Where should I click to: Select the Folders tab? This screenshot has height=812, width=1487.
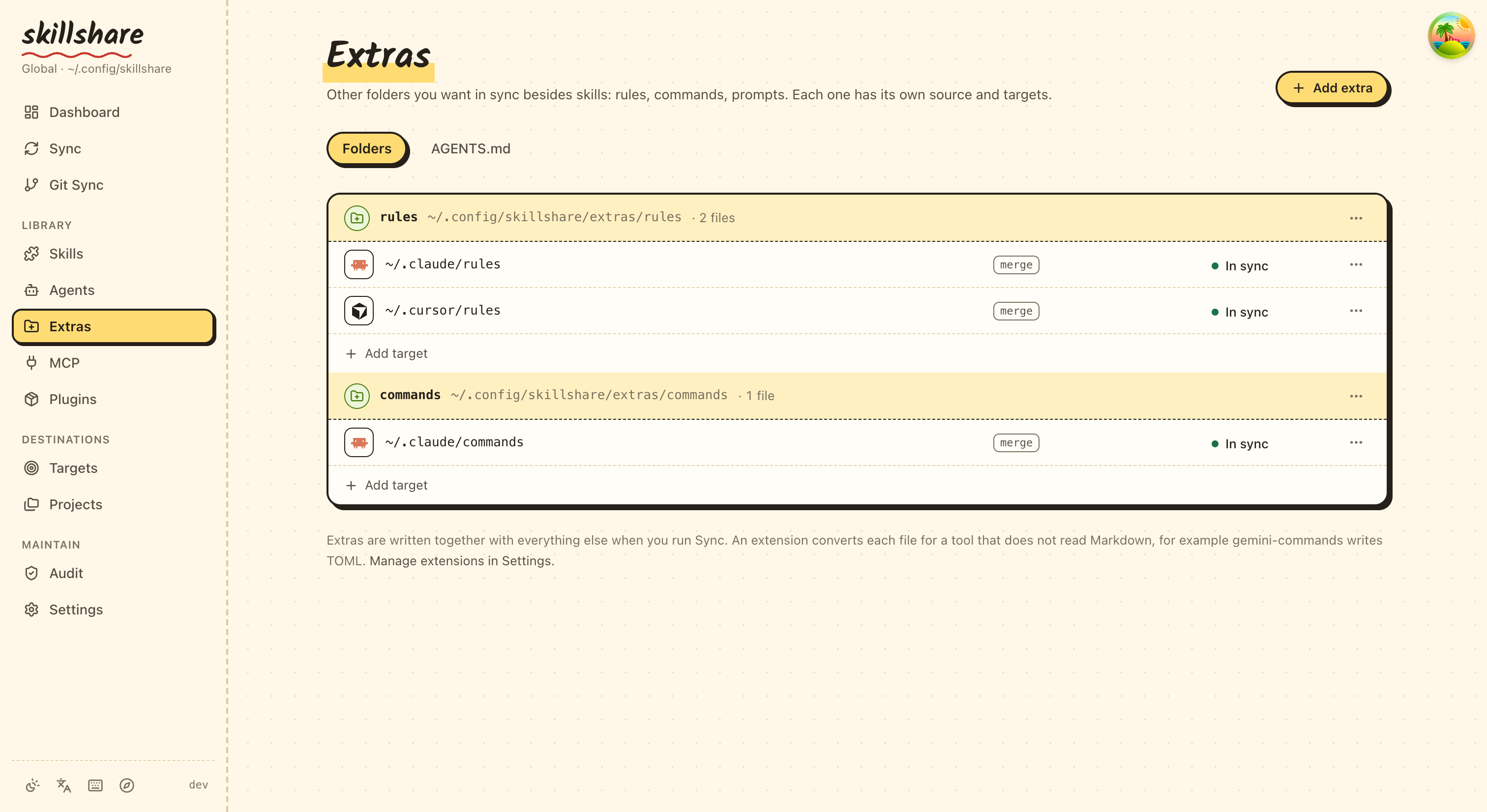[367, 148]
